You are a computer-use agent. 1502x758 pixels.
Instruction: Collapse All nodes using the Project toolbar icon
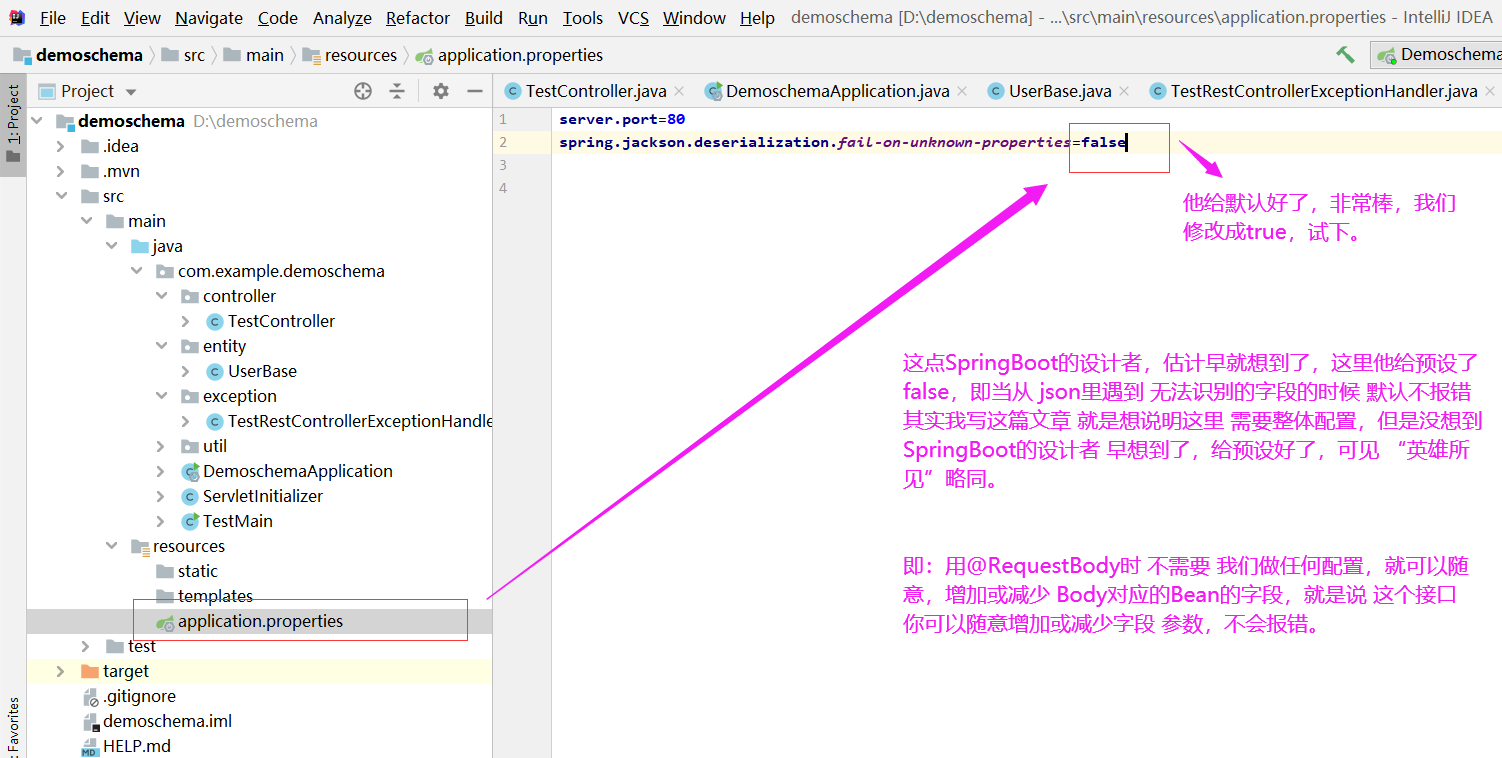click(398, 90)
